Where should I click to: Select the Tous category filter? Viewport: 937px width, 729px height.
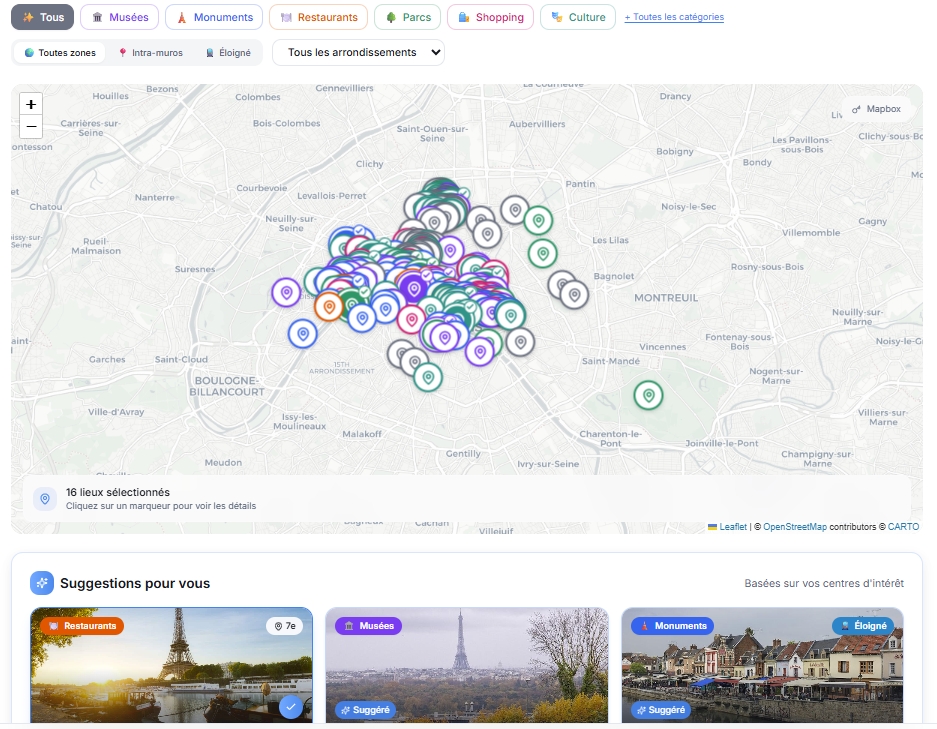pos(42,17)
